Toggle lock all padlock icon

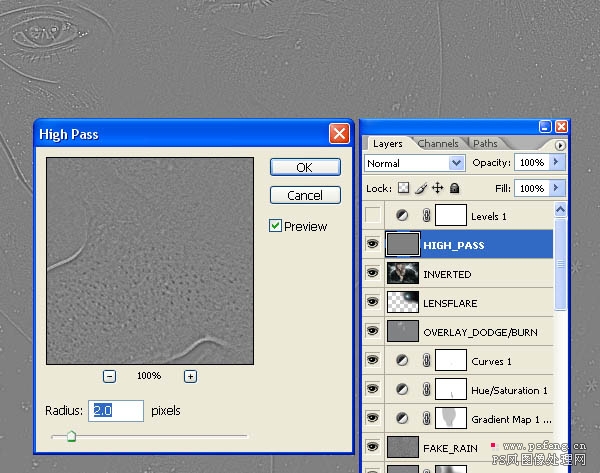point(454,188)
